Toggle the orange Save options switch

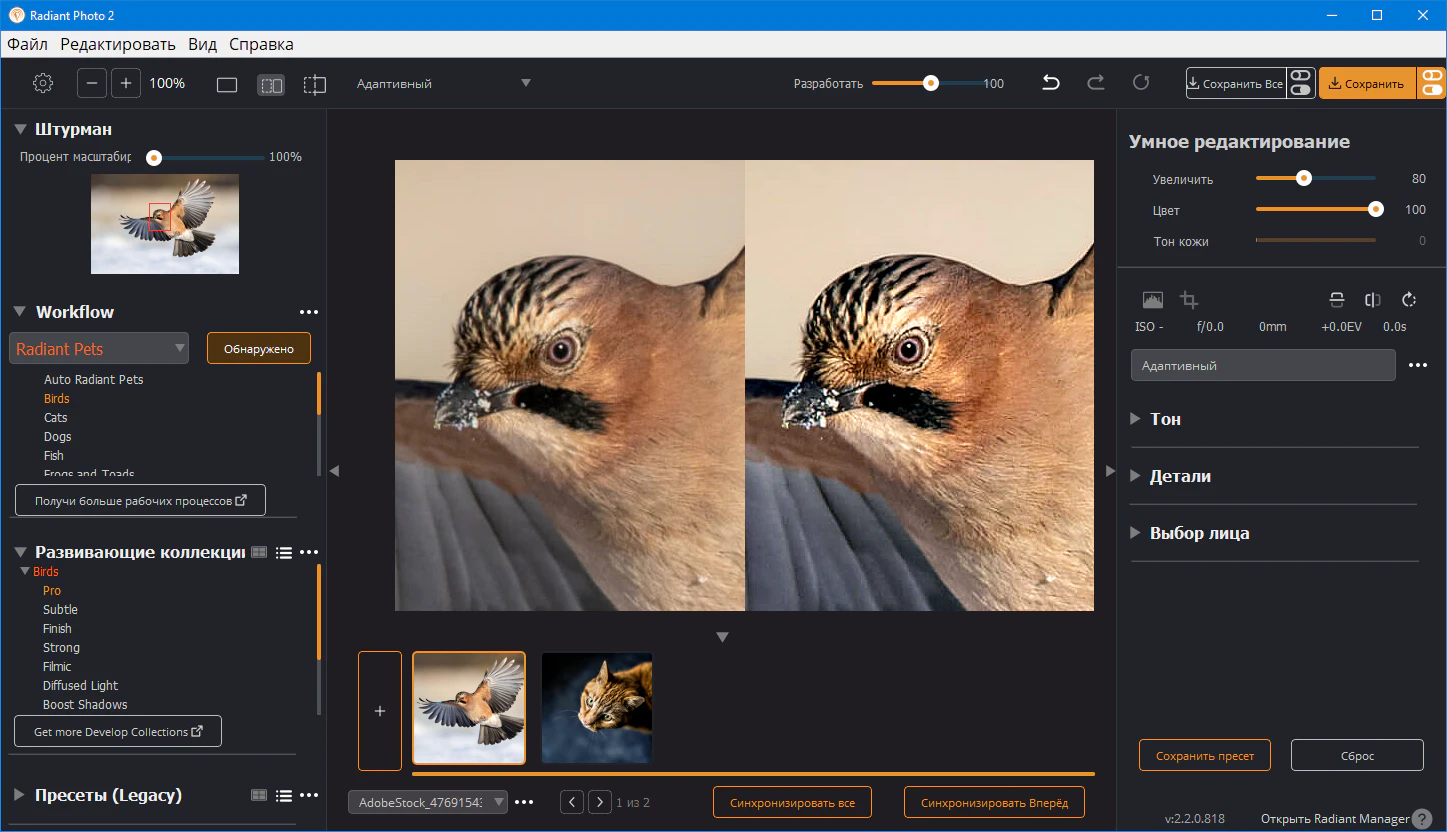pos(1432,84)
